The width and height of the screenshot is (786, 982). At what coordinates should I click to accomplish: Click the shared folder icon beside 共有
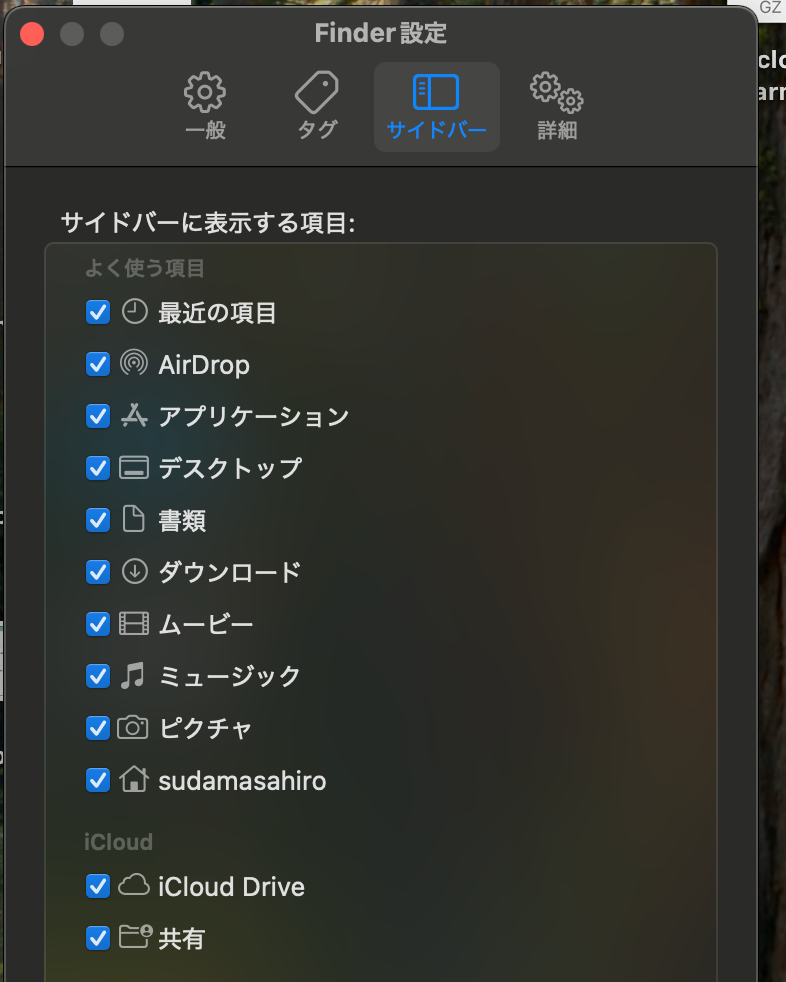(x=135, y=937)
